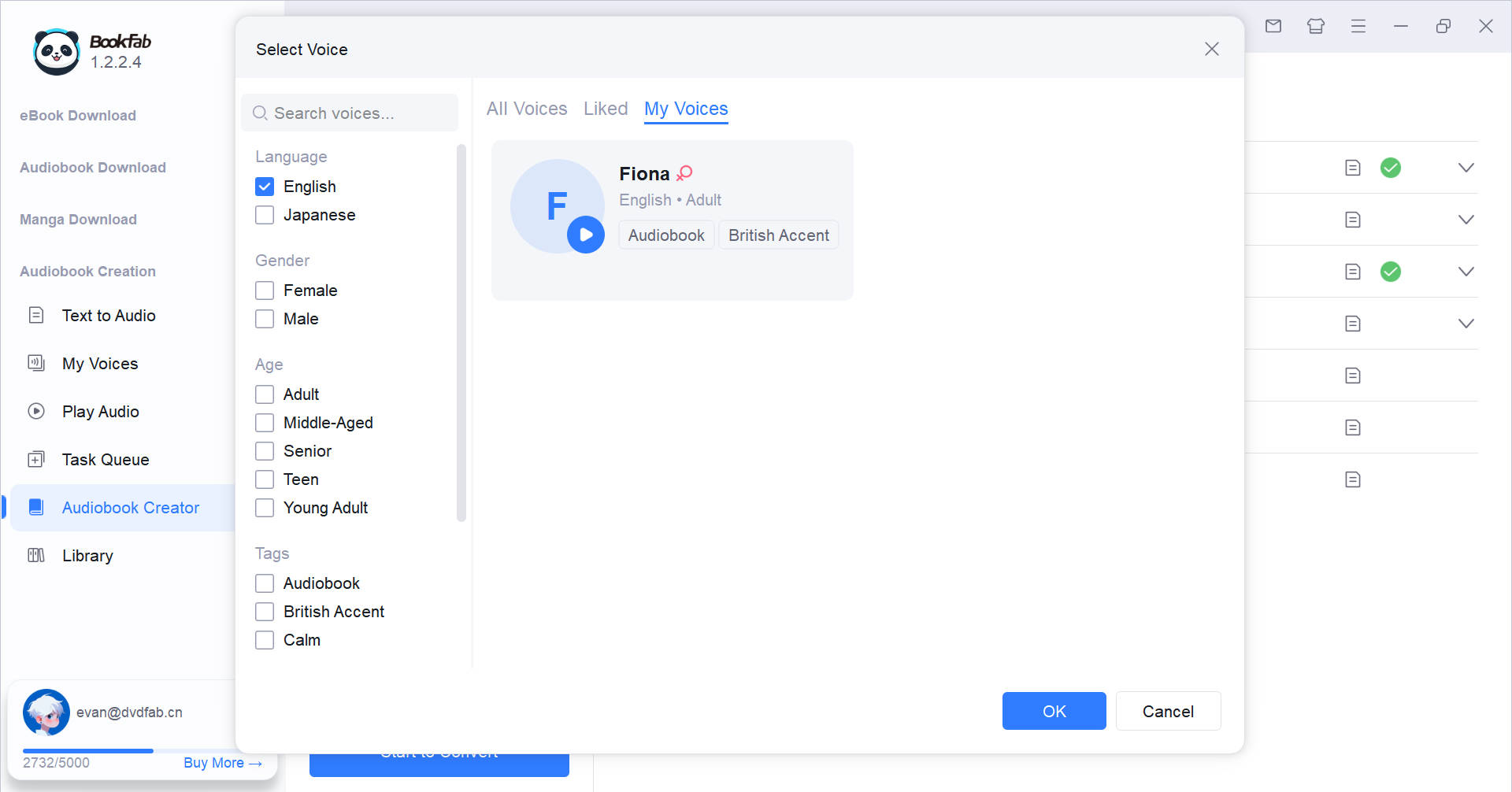Click the Search voices input field
This screenshot has width=1512, height=792.
pos(350,113)
